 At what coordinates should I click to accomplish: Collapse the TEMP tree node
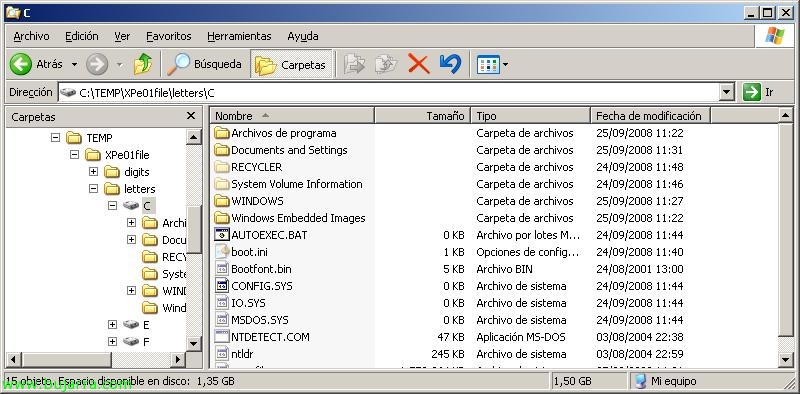(56, 138)
